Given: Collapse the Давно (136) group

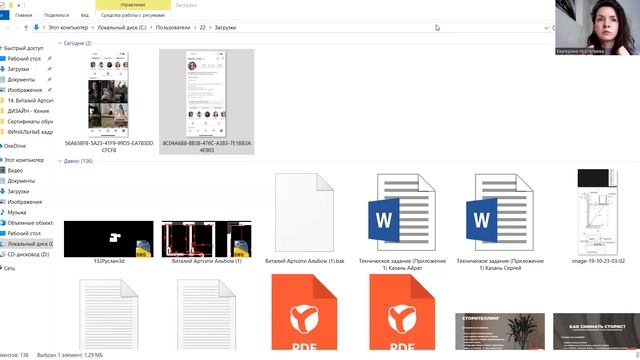Looking at the screenshot, I should coord(60,161).
